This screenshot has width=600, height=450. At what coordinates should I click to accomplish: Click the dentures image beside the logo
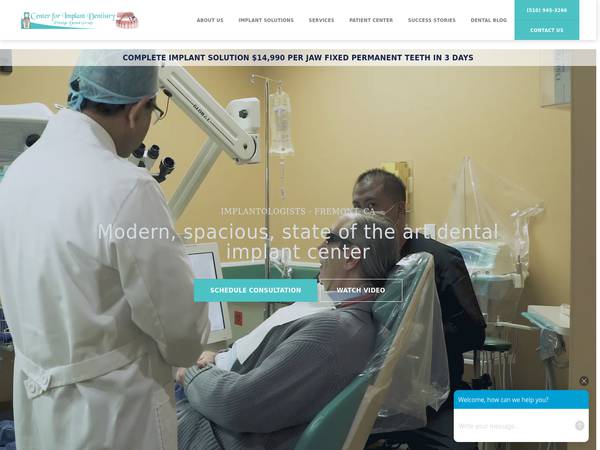pos(127,20)
